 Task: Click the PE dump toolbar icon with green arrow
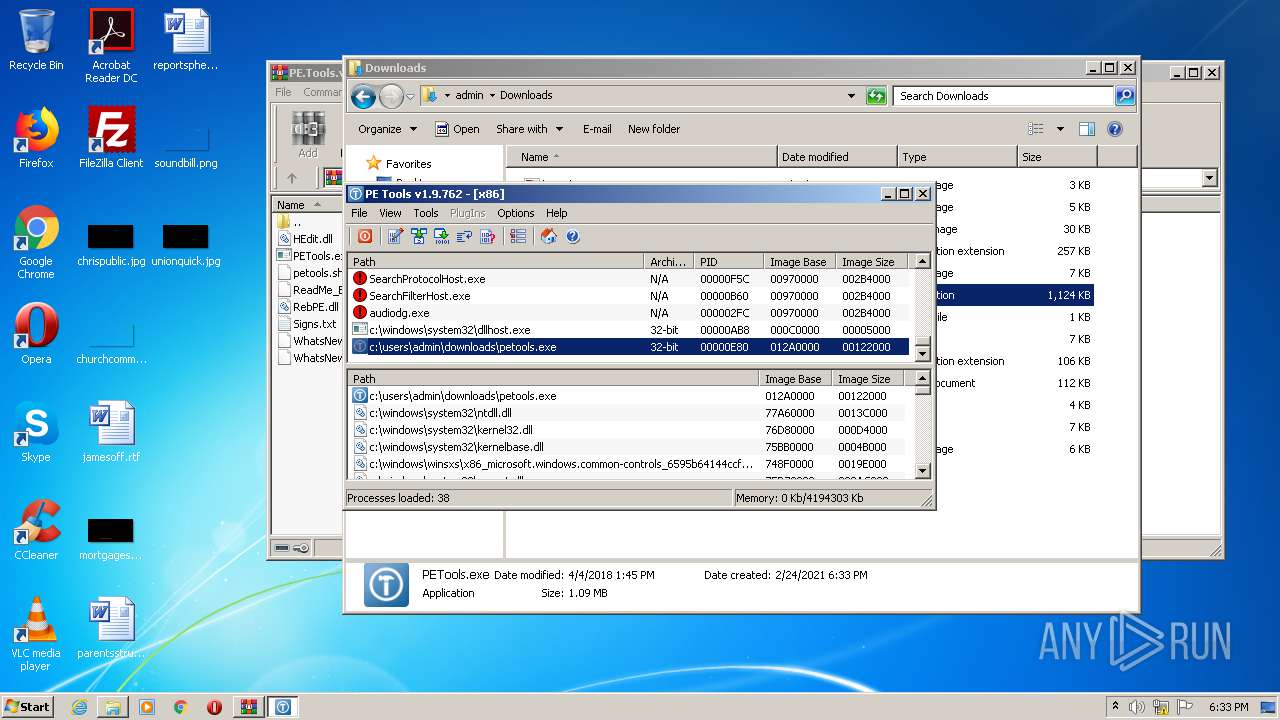[441, 236]
